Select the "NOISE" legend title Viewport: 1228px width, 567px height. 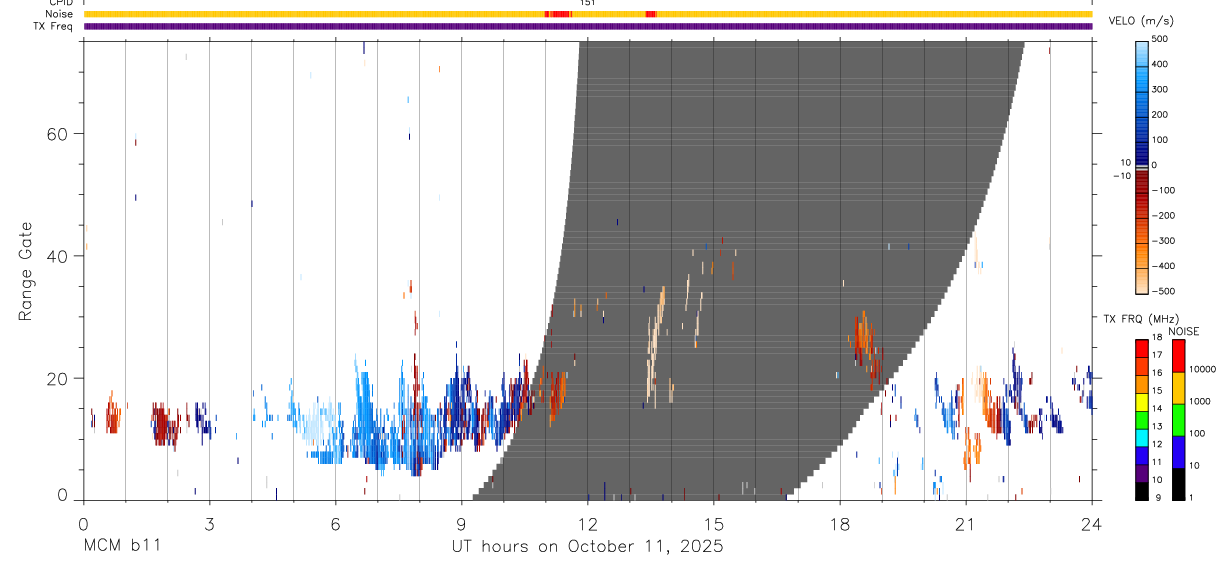tap(1185, 332)
